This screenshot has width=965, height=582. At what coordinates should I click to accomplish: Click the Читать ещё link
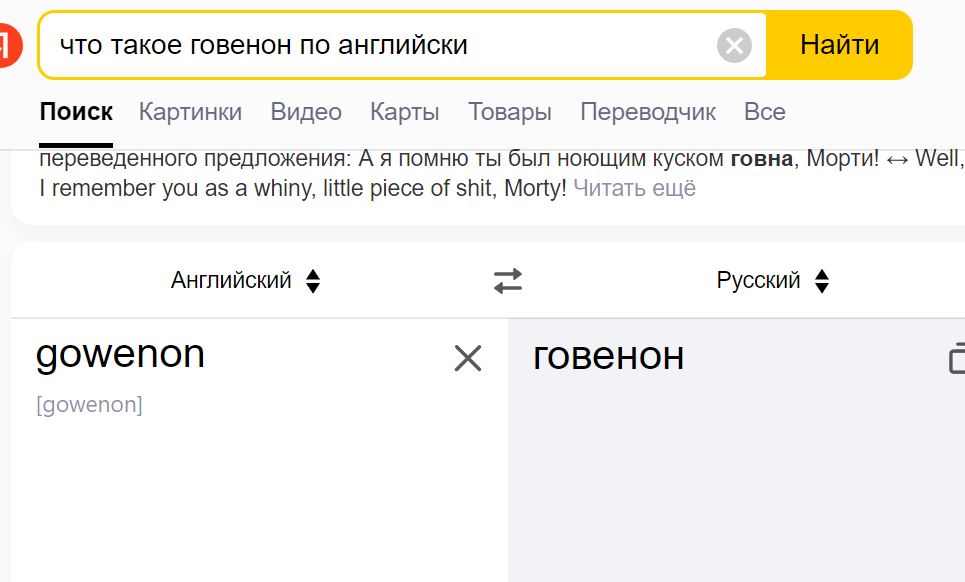[635, 188]
